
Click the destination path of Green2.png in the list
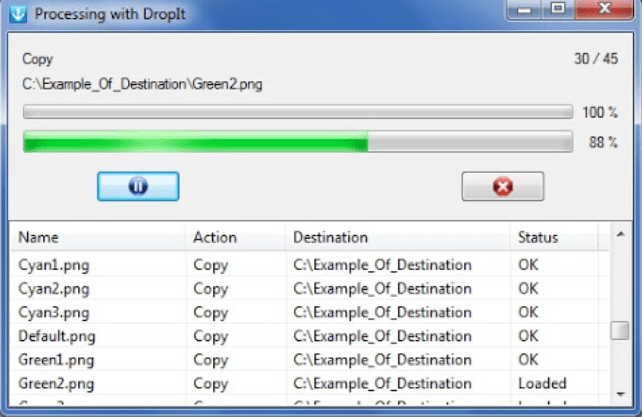coord(382,384)
